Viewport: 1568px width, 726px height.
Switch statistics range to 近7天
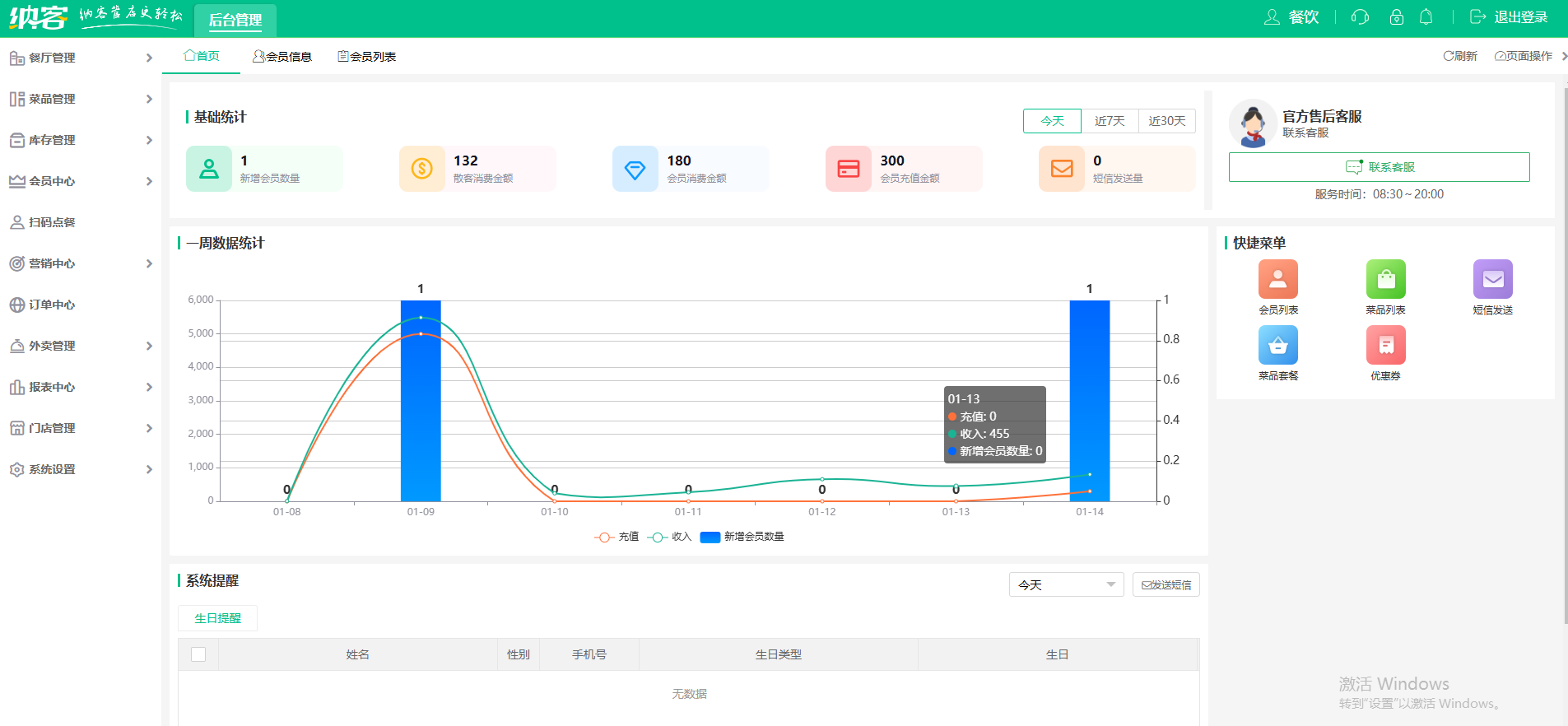pyautogui.click(x=1109, y=121)
